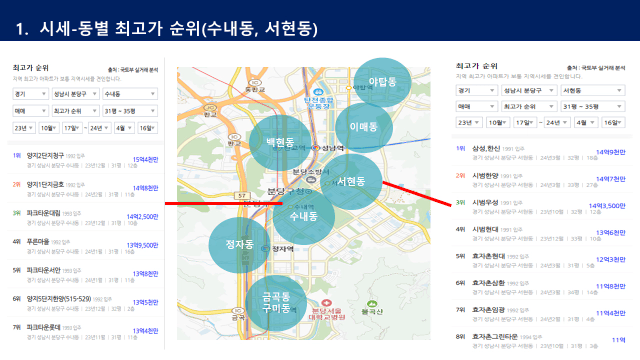The image size is (640, 360).
Task: Select the 정자동 map bubble
Action: pyautogui.click(x=240, y=245)
